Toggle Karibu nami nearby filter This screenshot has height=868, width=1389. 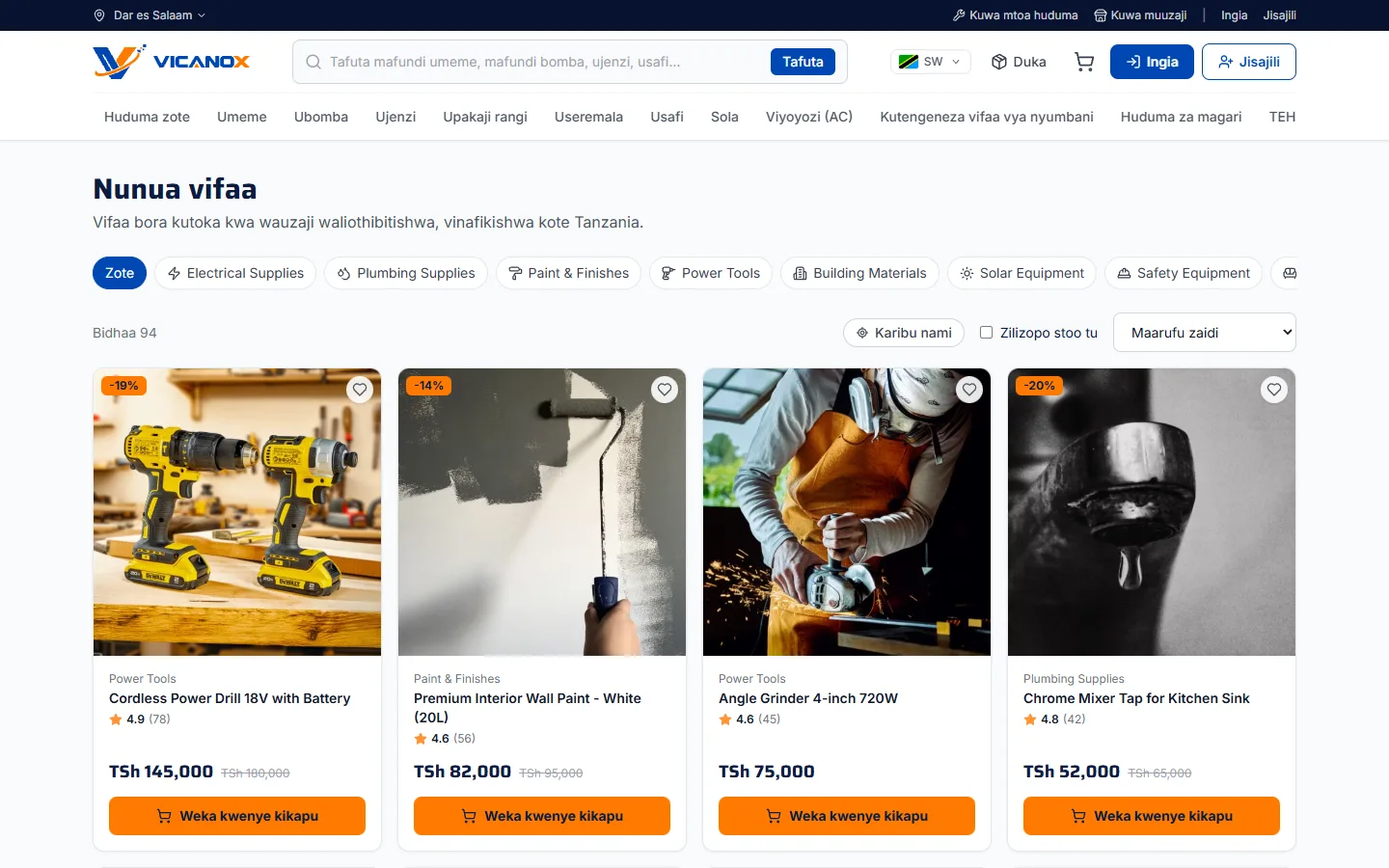904,333
